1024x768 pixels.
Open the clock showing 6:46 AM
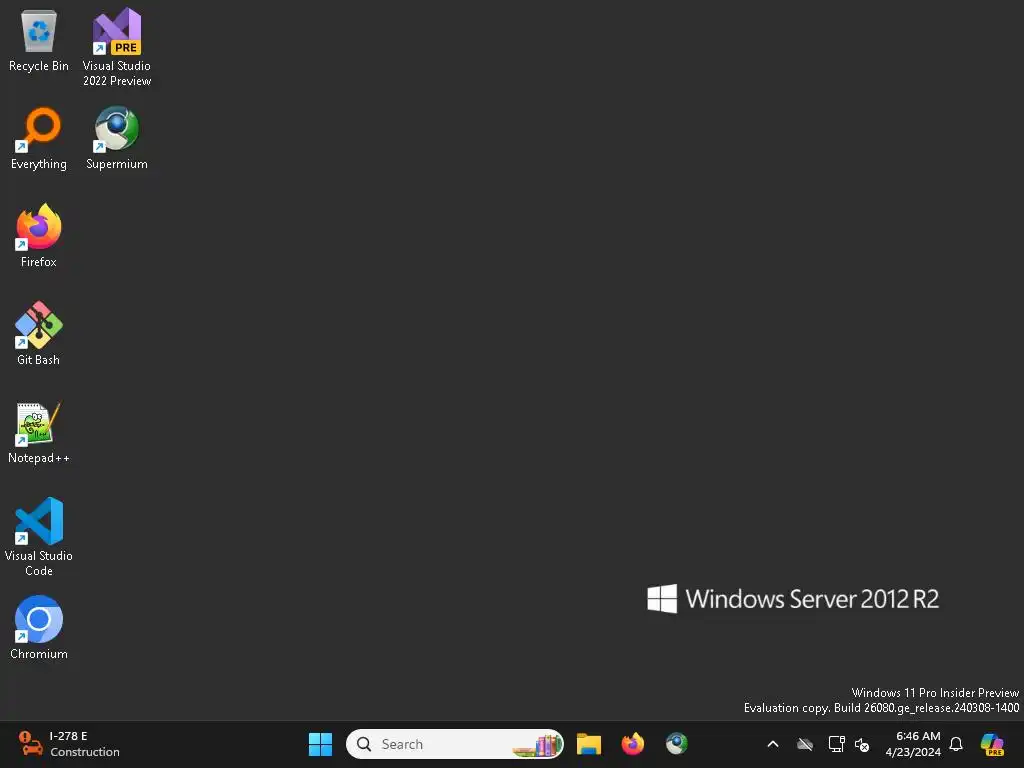click(913, 744)
